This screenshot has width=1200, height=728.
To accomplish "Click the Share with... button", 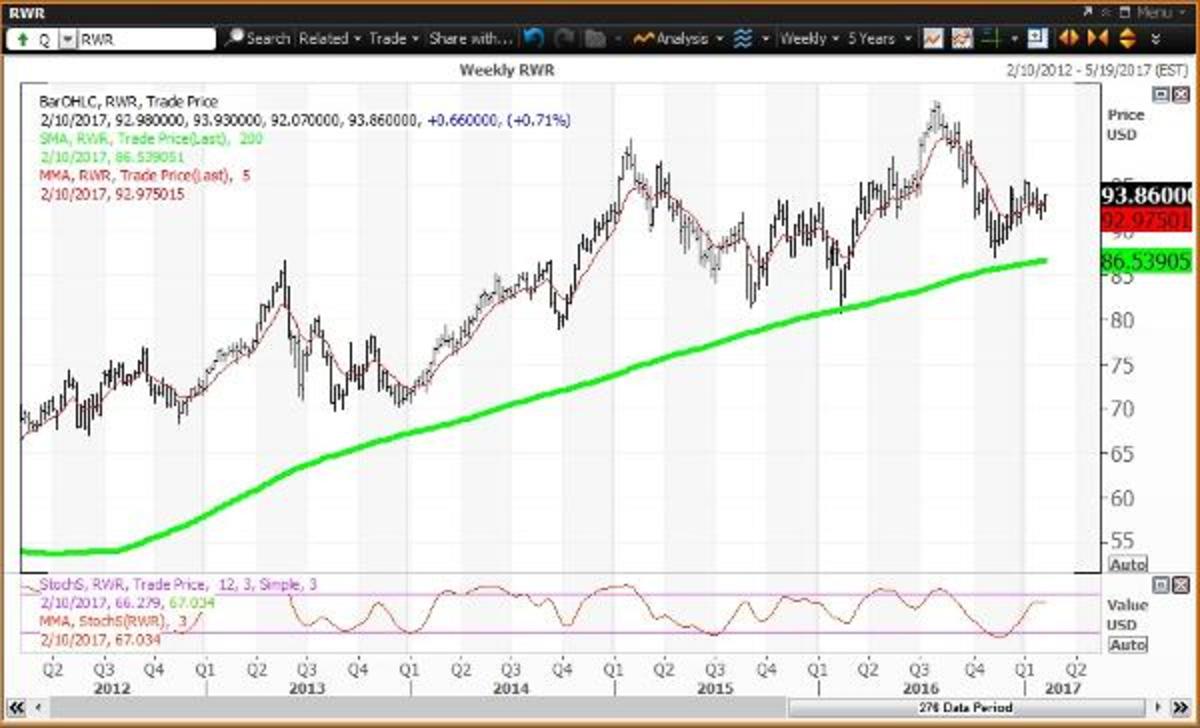I will [x=470, y=38].
